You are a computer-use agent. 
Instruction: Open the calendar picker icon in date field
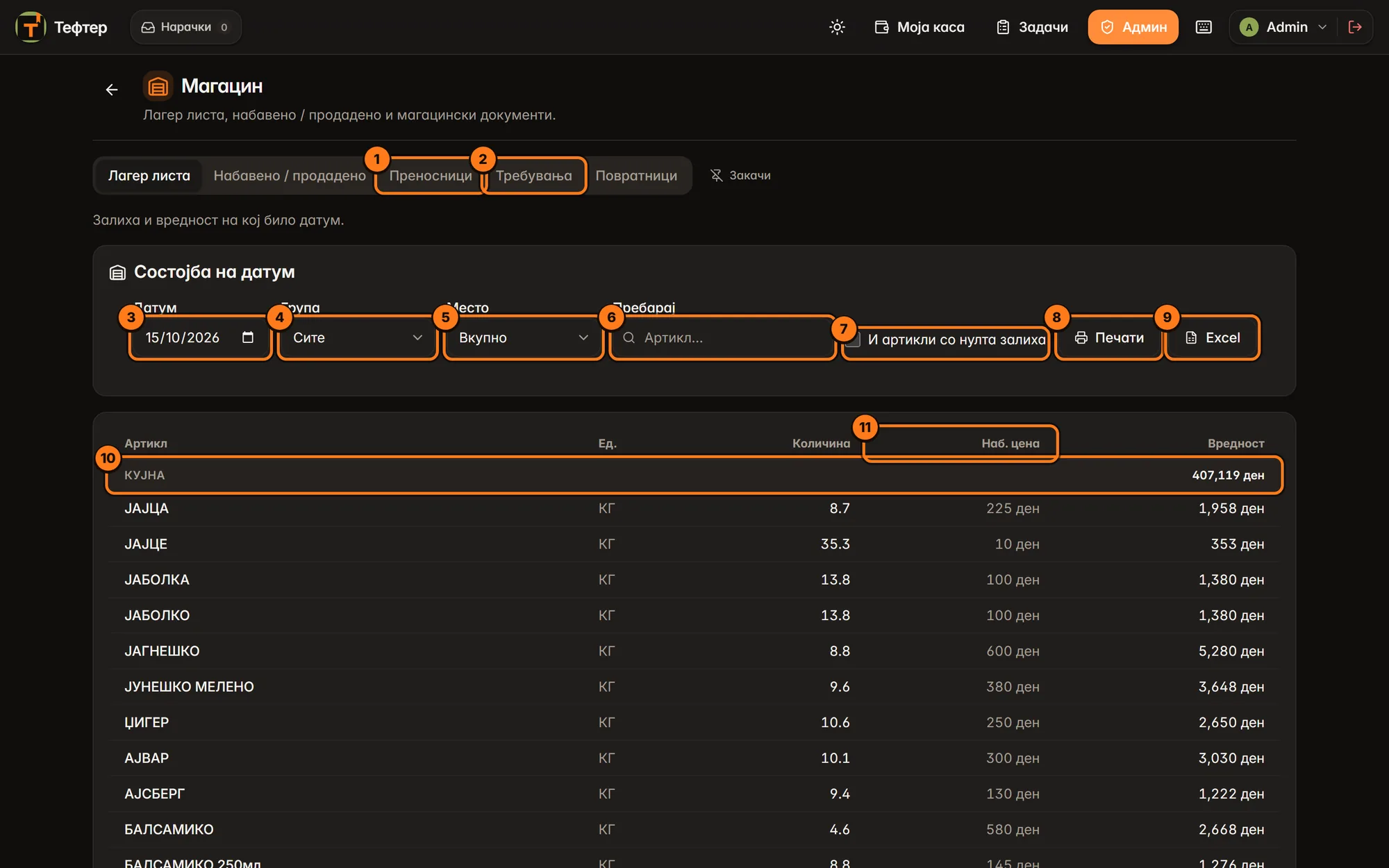coord(248,337)
